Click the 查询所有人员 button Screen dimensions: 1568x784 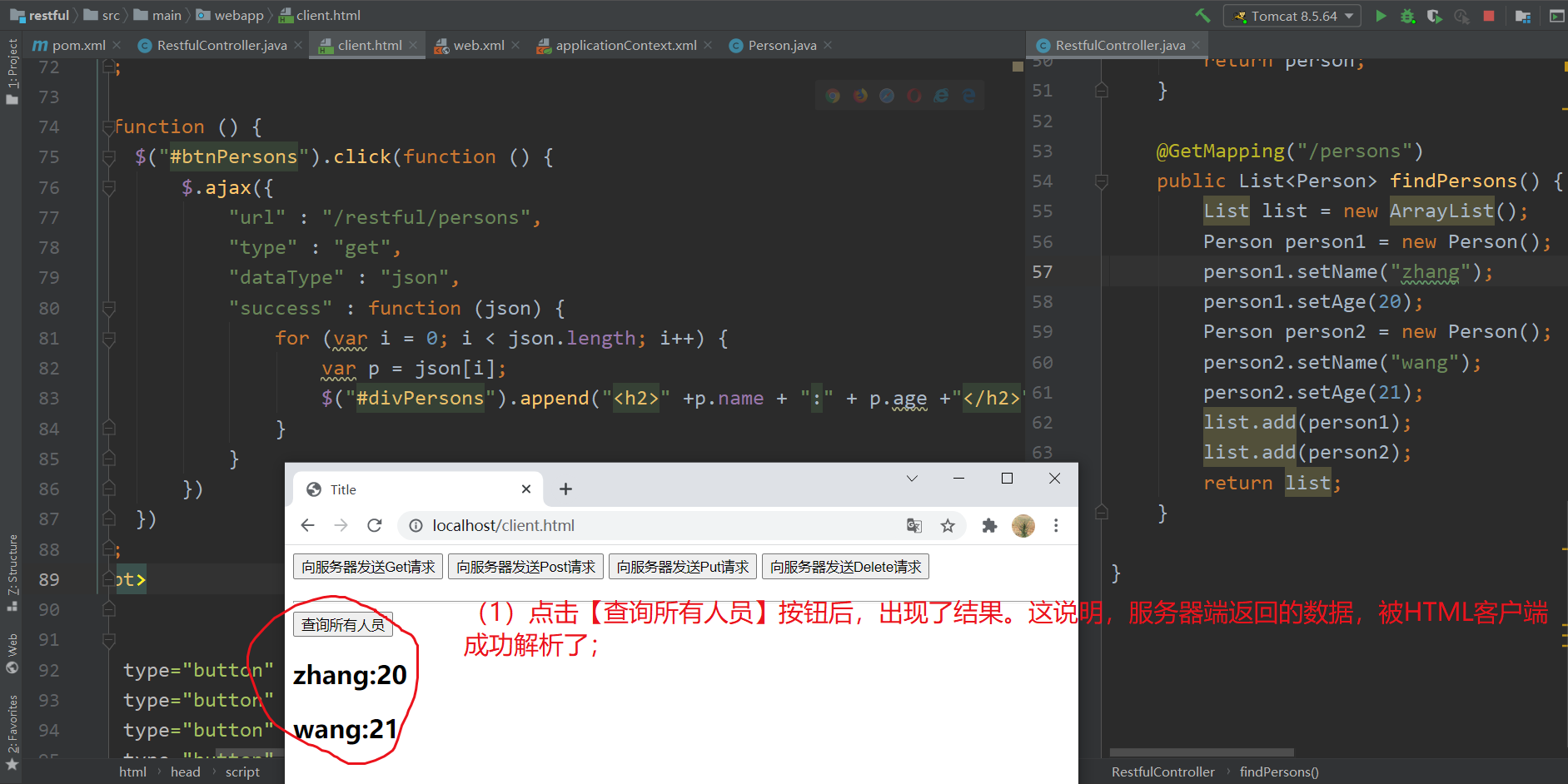pos(342,624)
